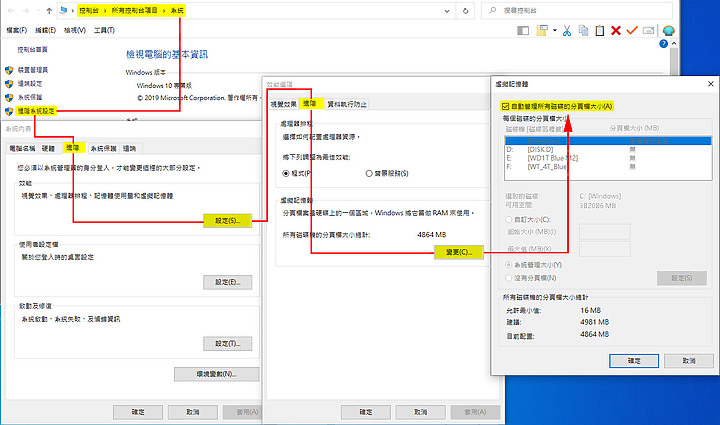
Task: Open view options dropdown arrow in toolbar
Action: click(x=555, y=31)
